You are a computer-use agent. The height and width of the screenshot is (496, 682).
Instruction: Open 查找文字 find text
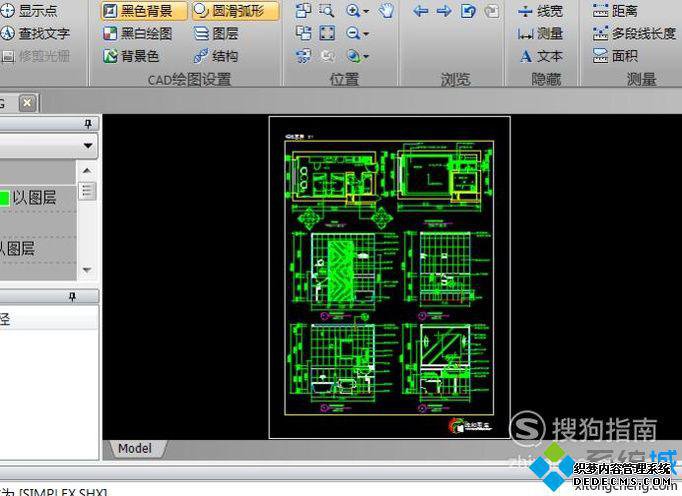35,34
